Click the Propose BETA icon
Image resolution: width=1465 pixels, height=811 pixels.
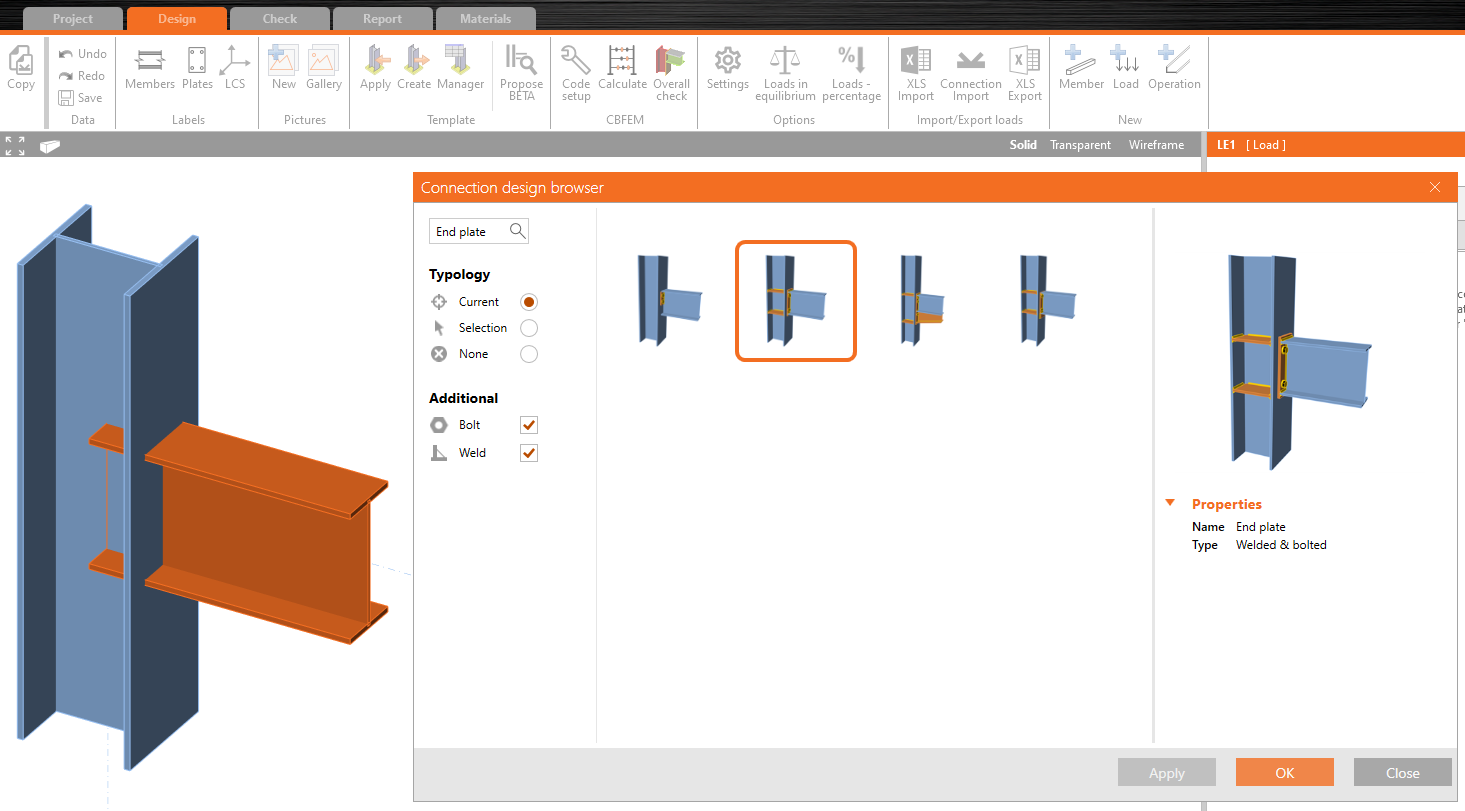click(521, 71)
